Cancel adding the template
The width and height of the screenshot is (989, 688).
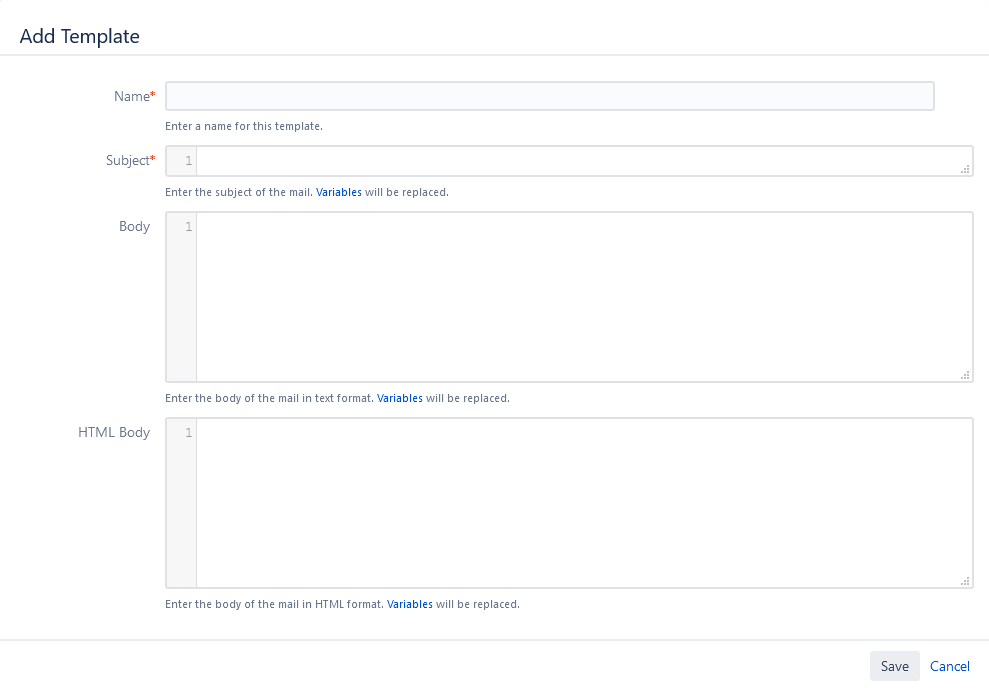point(950,666)
